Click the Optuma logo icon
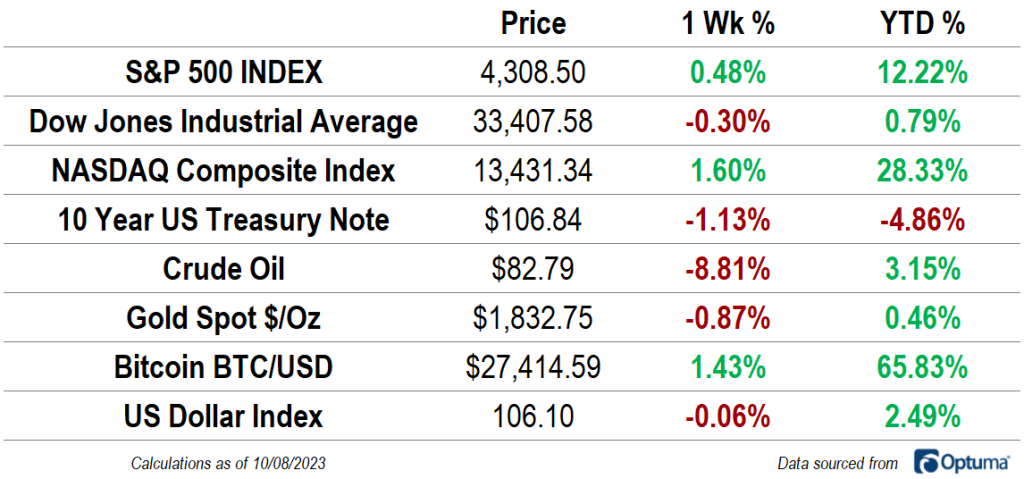The width and height of the screenshot is (1024, 479). [x=924, y=462]
